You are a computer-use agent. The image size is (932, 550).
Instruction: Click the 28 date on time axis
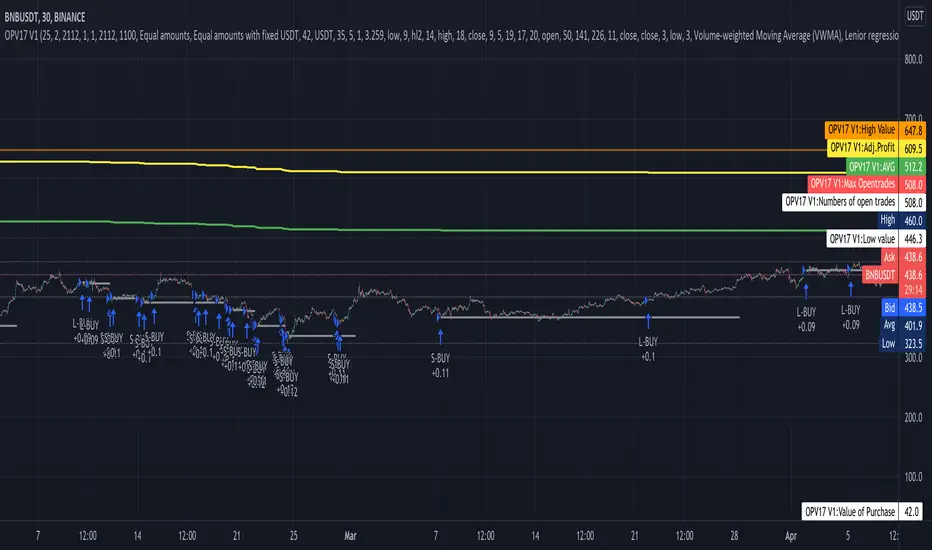(x=734, y=536)
